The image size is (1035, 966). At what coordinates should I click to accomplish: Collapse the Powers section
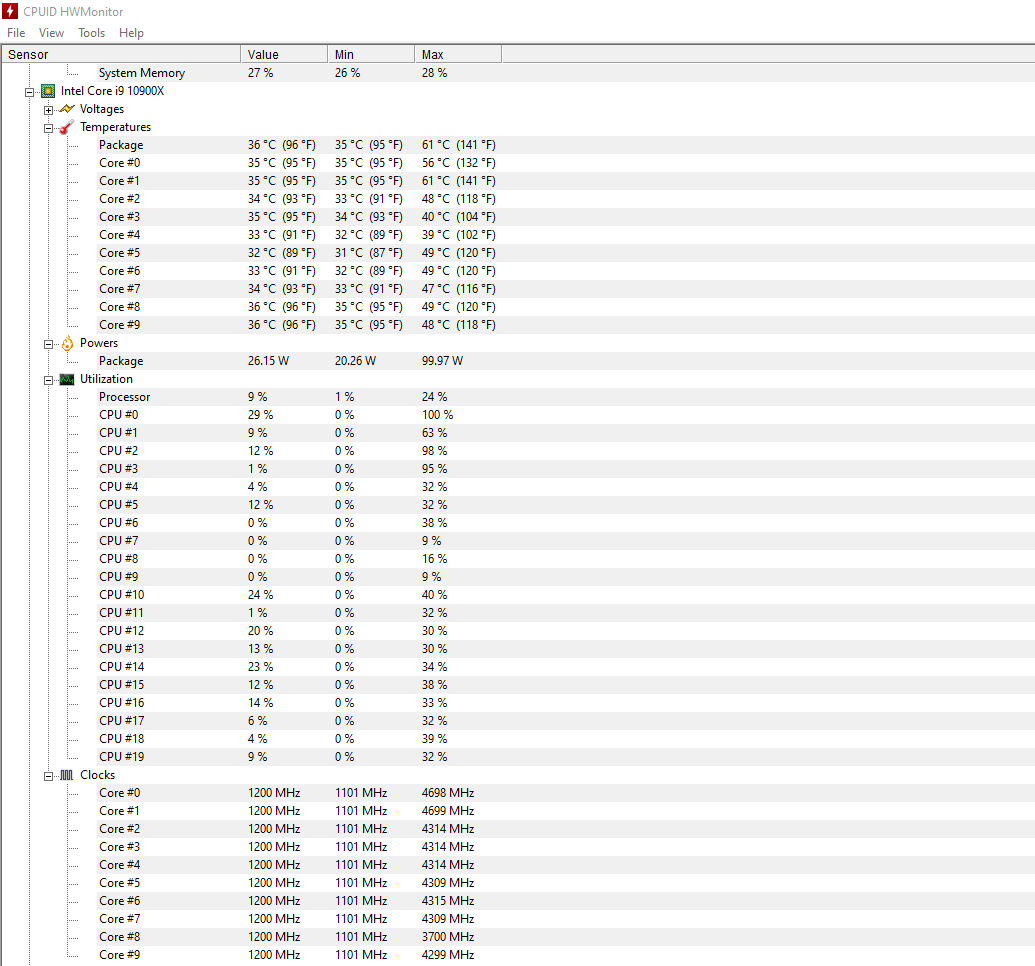point(48,344)
